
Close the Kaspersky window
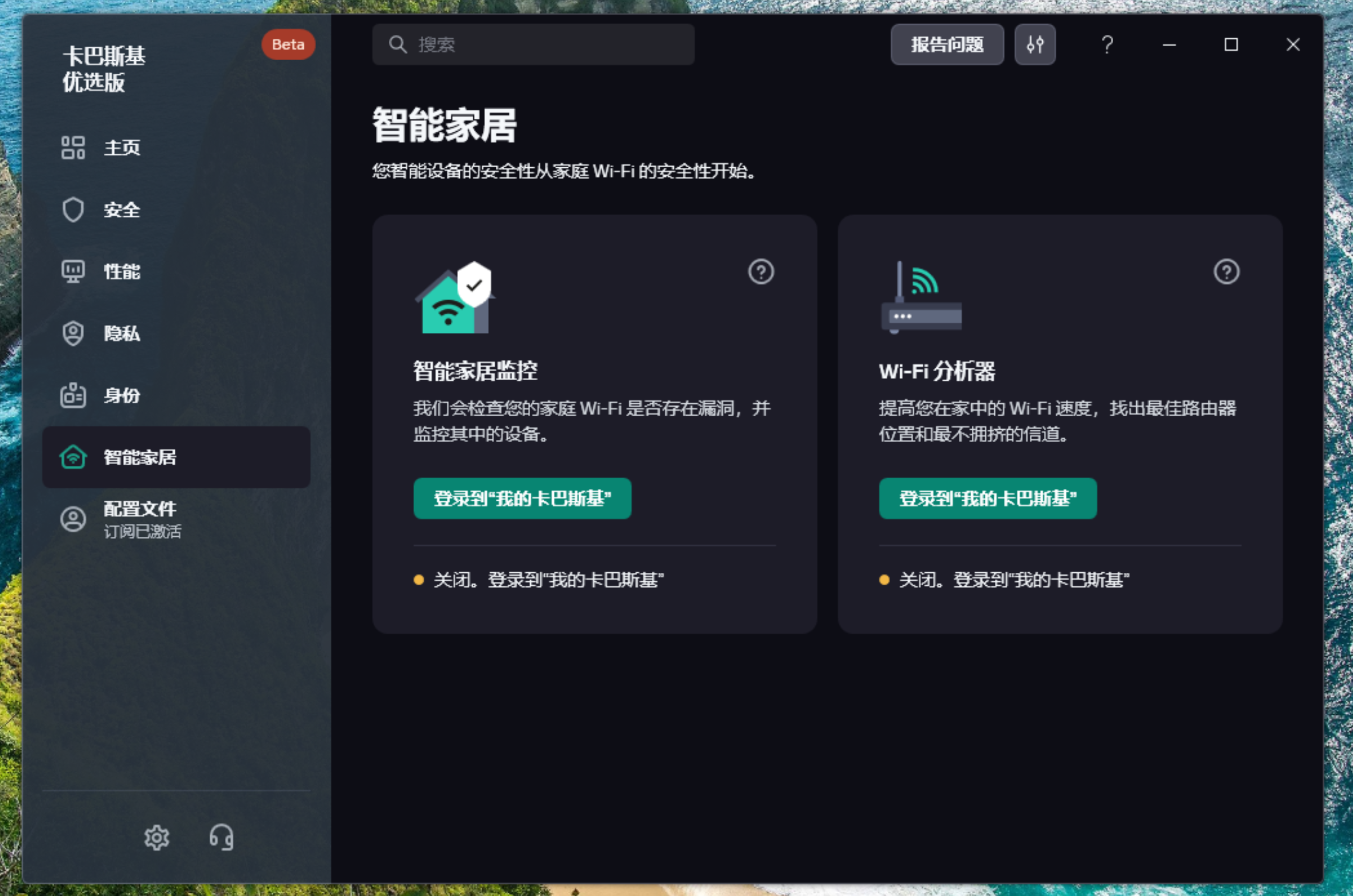[x=1293, y=45]
